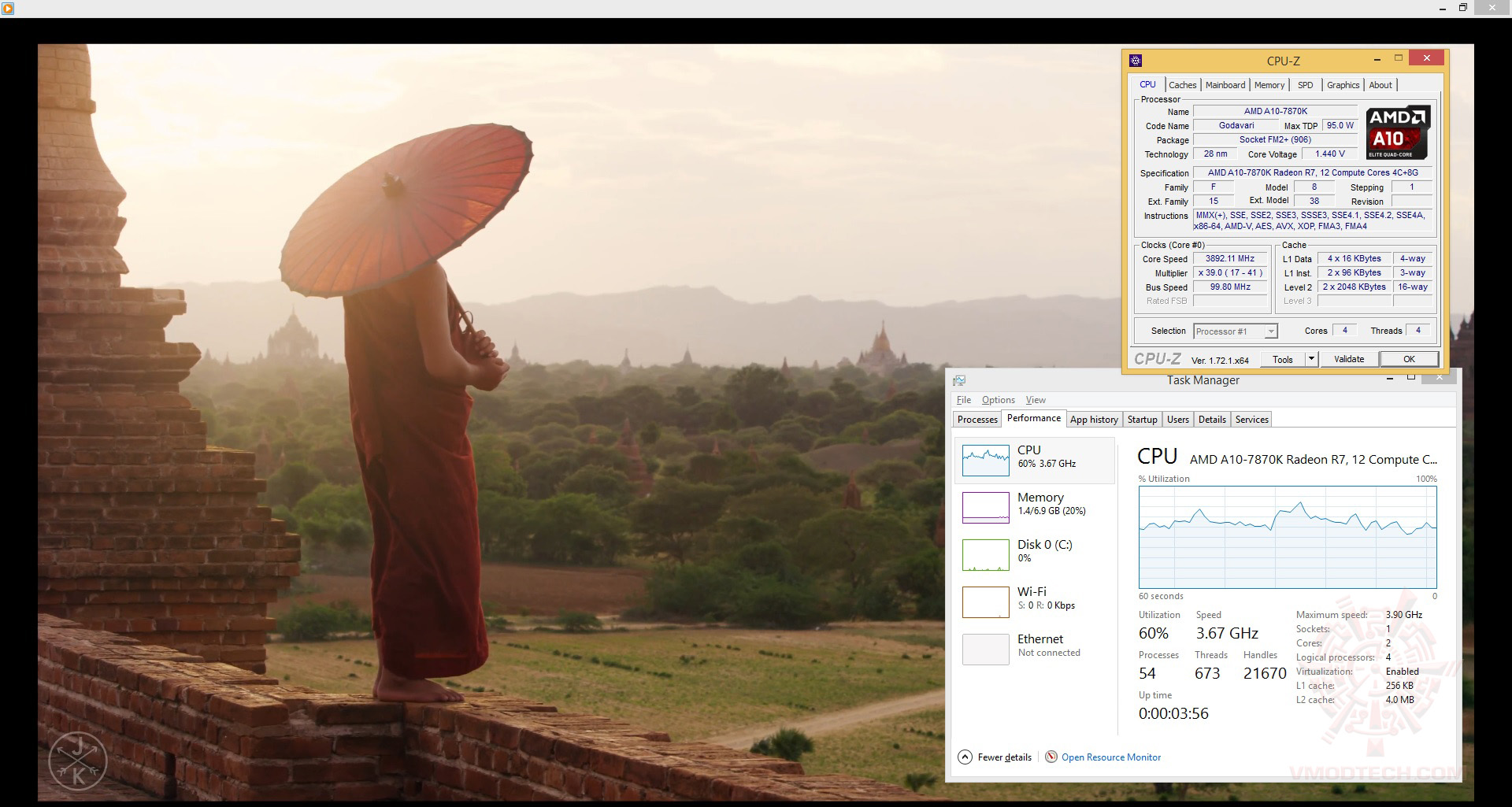Switch to the Users tab
The image size is (1512, 807).
coord(1178,420)
